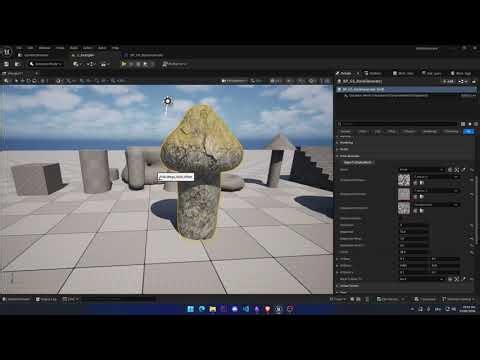480x360 pixels.
Task: Open the second texture asset dropdown
Action: point(437,191)
